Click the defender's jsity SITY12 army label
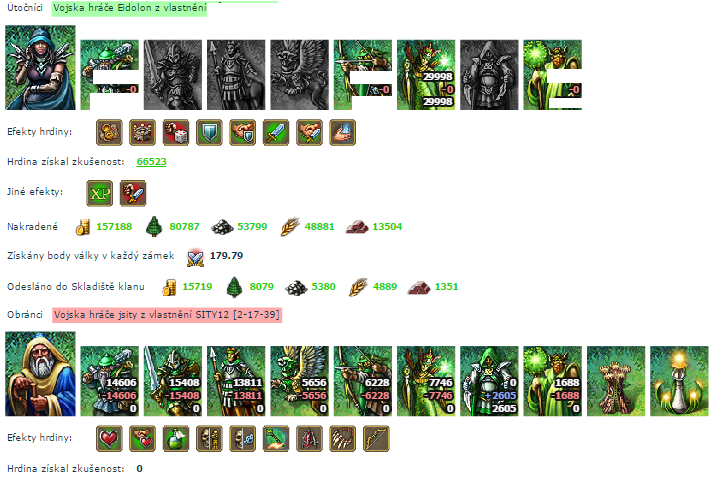 tap(167, 315)
